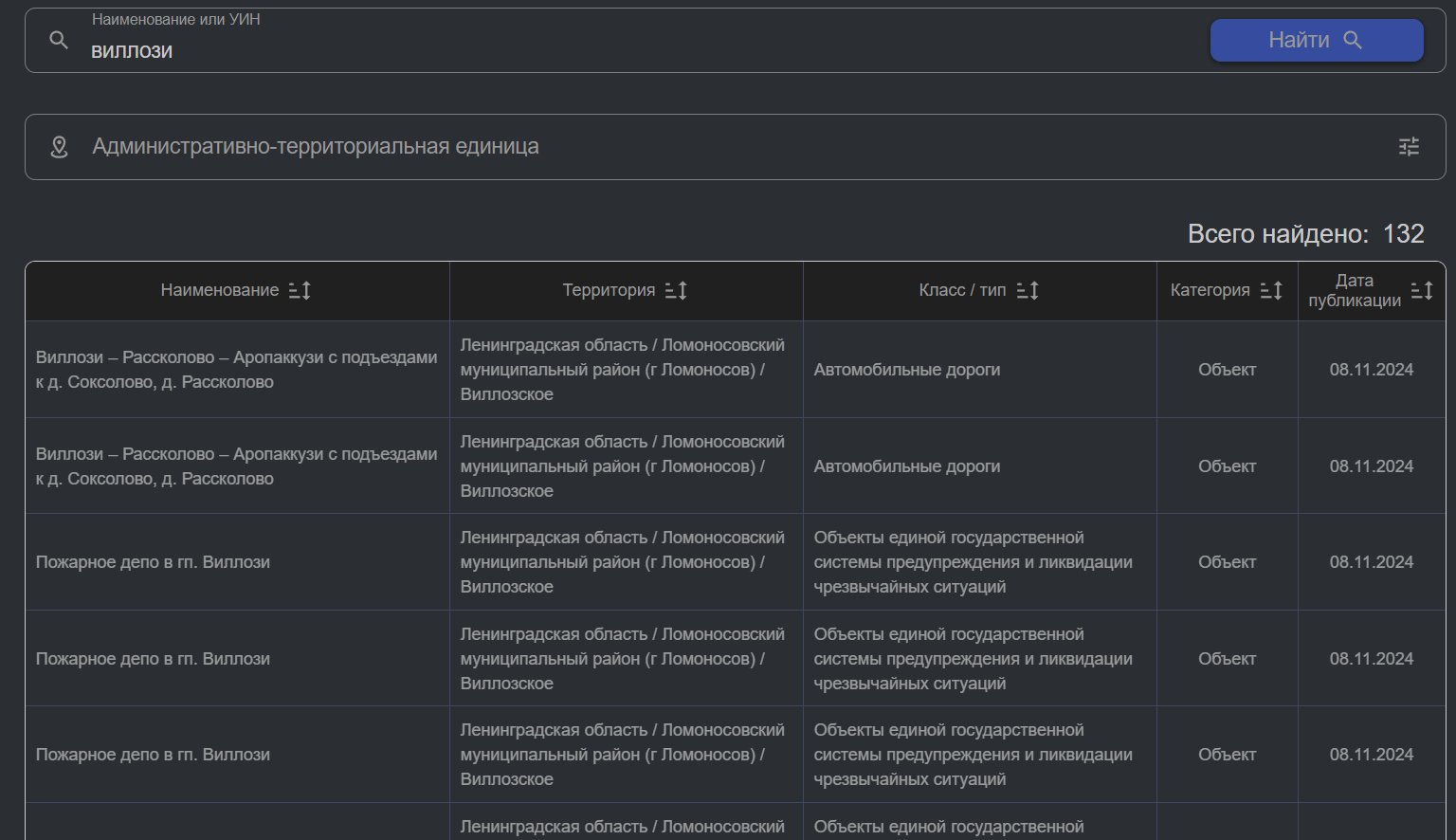Click the Класс / тип header text
The height and width of the screenshot is (840, 1456).
[x=962, y=290]
